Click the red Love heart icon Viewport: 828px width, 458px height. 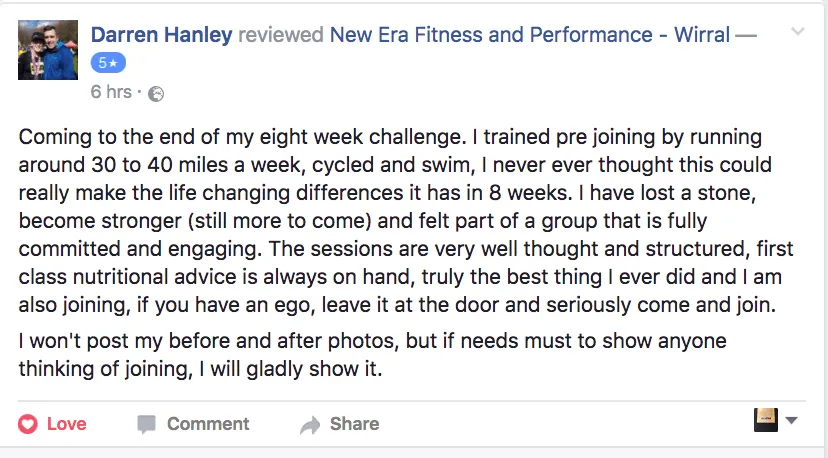tap(28, 424)
